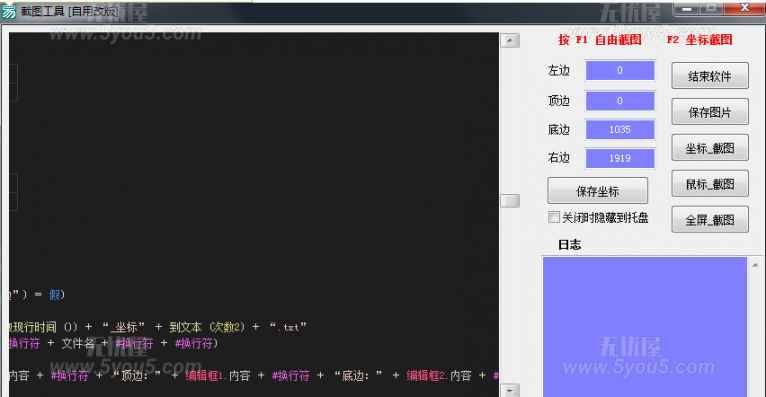766x397 pixels.
Task: Click the app icon in title bar
Action: coord(9,11)
